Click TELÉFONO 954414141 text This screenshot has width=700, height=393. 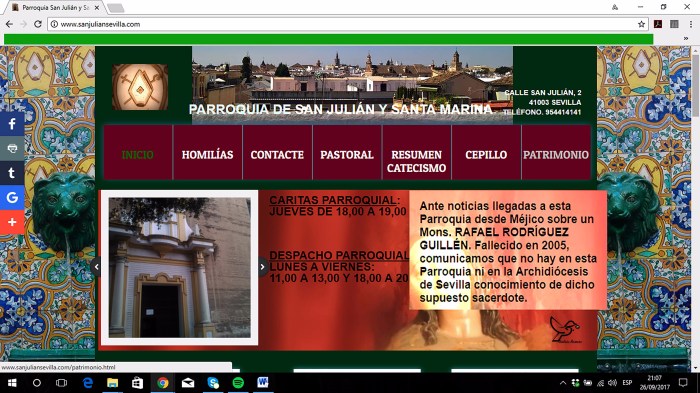[x=542, y=112]
